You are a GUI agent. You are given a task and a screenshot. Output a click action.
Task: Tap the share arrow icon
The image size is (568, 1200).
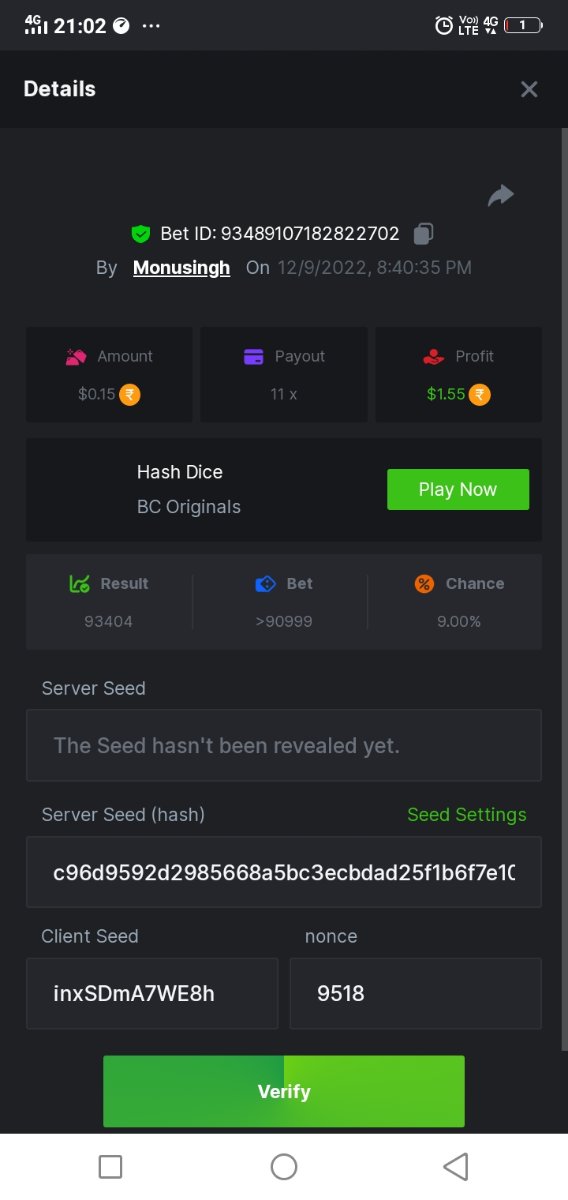pos(500,195)
